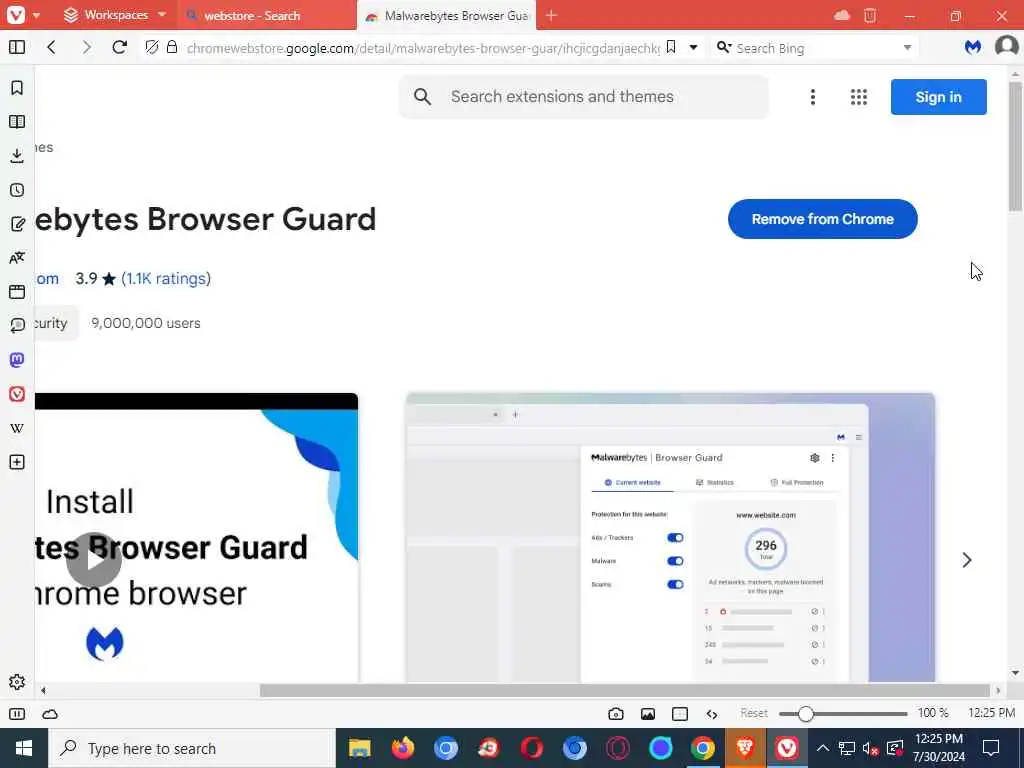
Task: Open the 1.1K ratings link
Action: (166, 278)
